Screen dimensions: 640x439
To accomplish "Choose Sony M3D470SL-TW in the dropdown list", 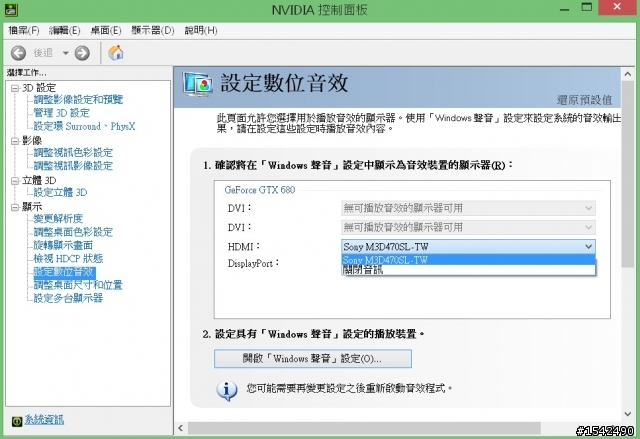I will (x=468, y=259).
